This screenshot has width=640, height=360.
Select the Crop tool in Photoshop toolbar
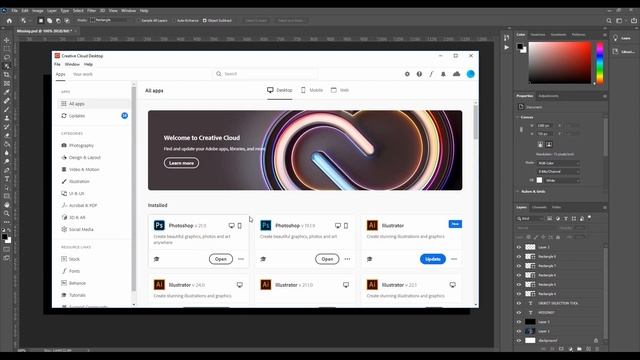tap(7, 75)
